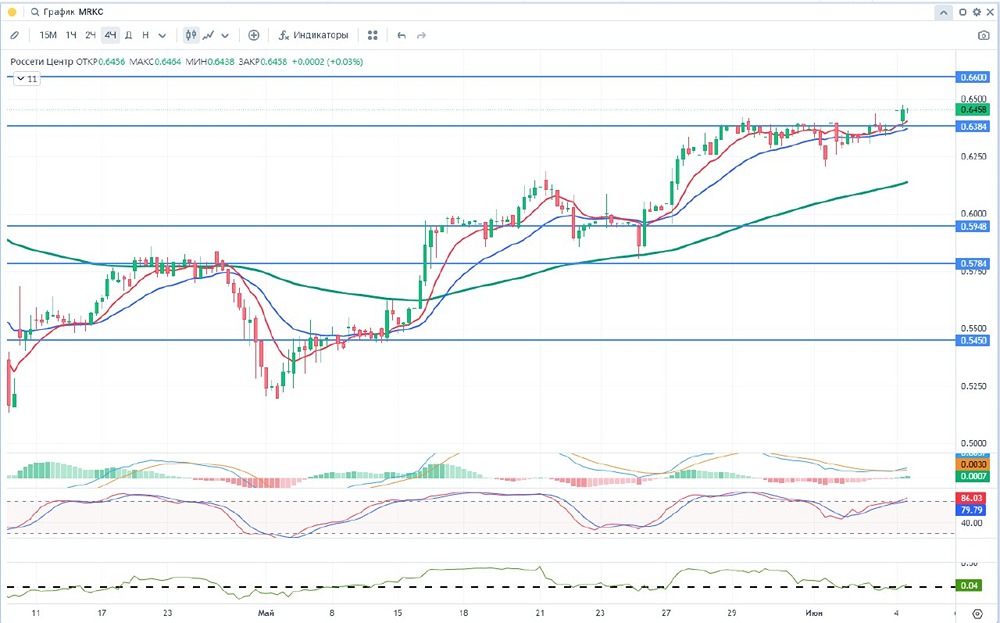Click the ОТКР 0.6456 open value
The width and height of the screenshot is (1000, 623).
point(100,62)
